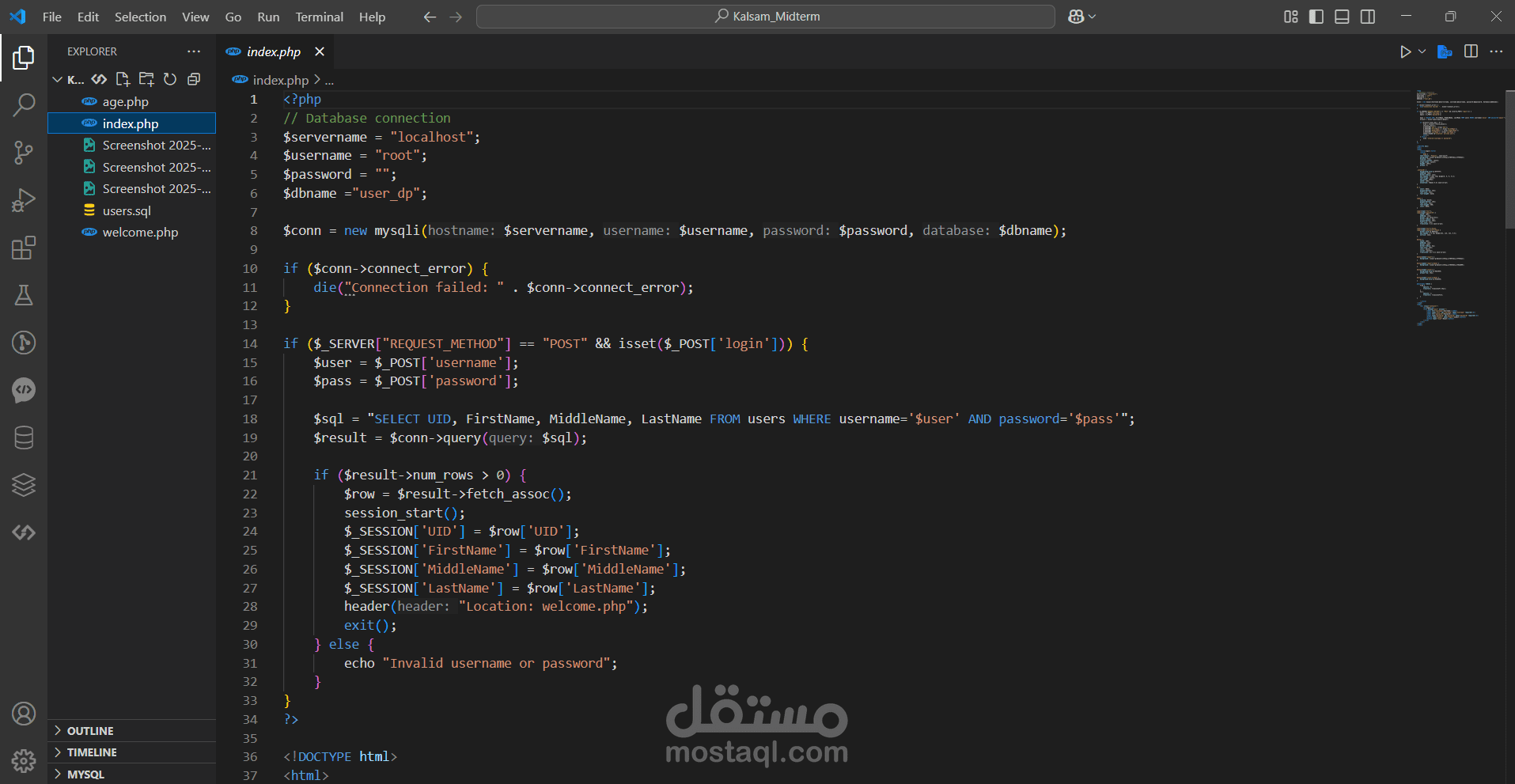The image size is (1515, 784).
Task: Open the Run and Debug view
Action: click(24, 200)
